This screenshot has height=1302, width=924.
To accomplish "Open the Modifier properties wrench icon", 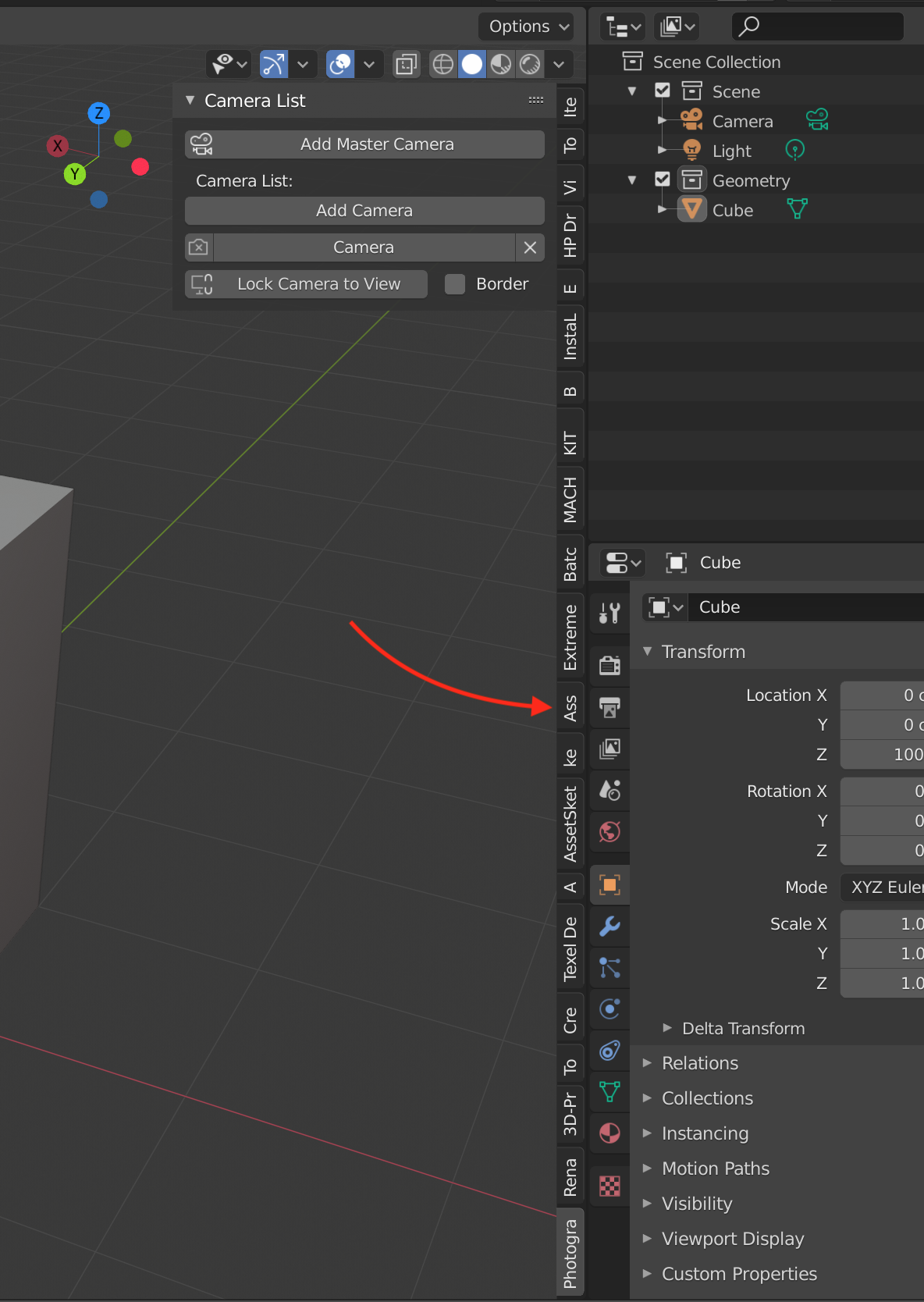I will coord(609,927).
